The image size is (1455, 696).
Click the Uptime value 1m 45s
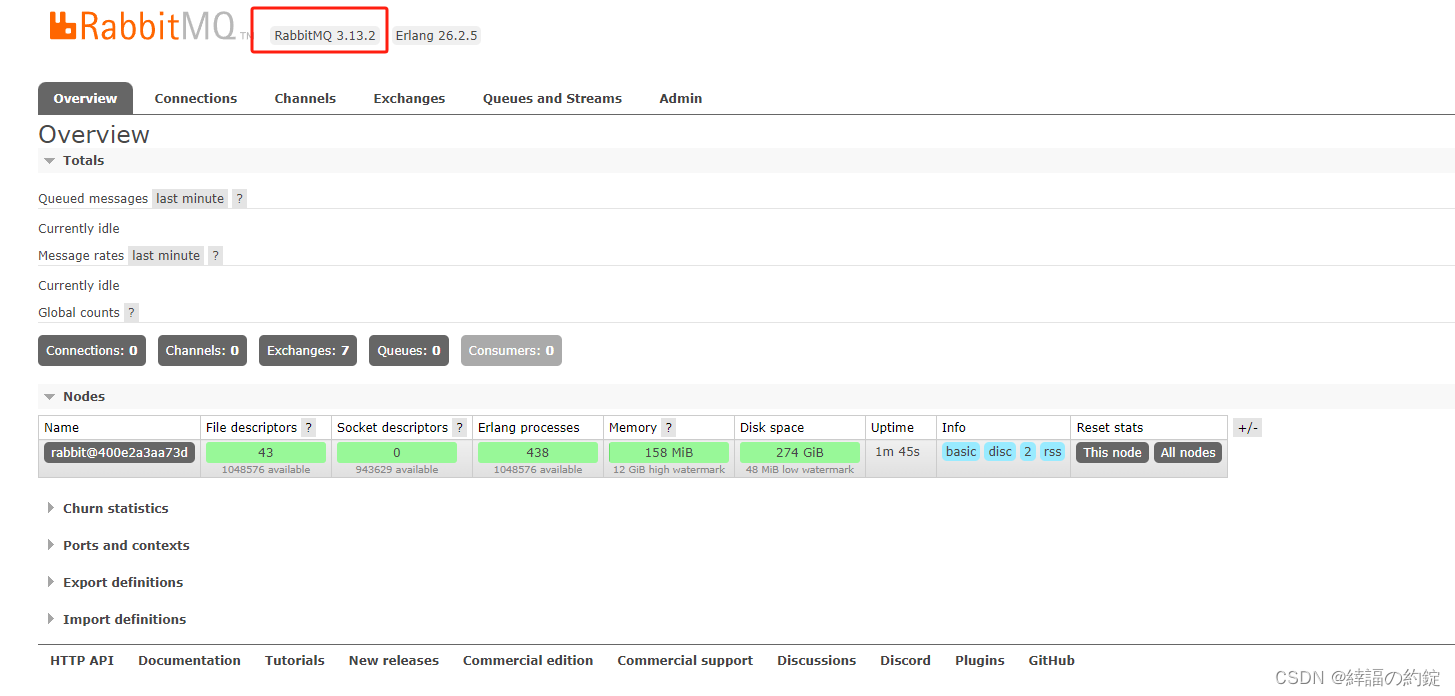(897, 452)
